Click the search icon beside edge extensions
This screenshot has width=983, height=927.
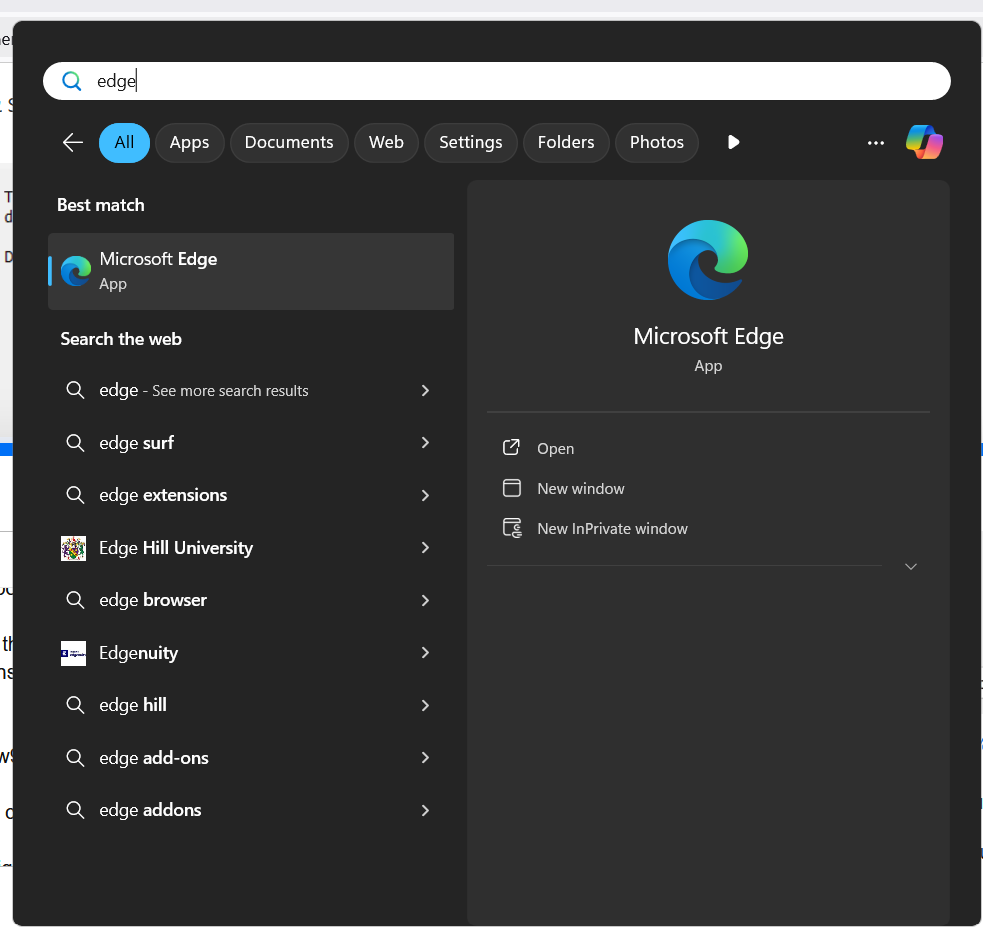click(x=75, y=495)
